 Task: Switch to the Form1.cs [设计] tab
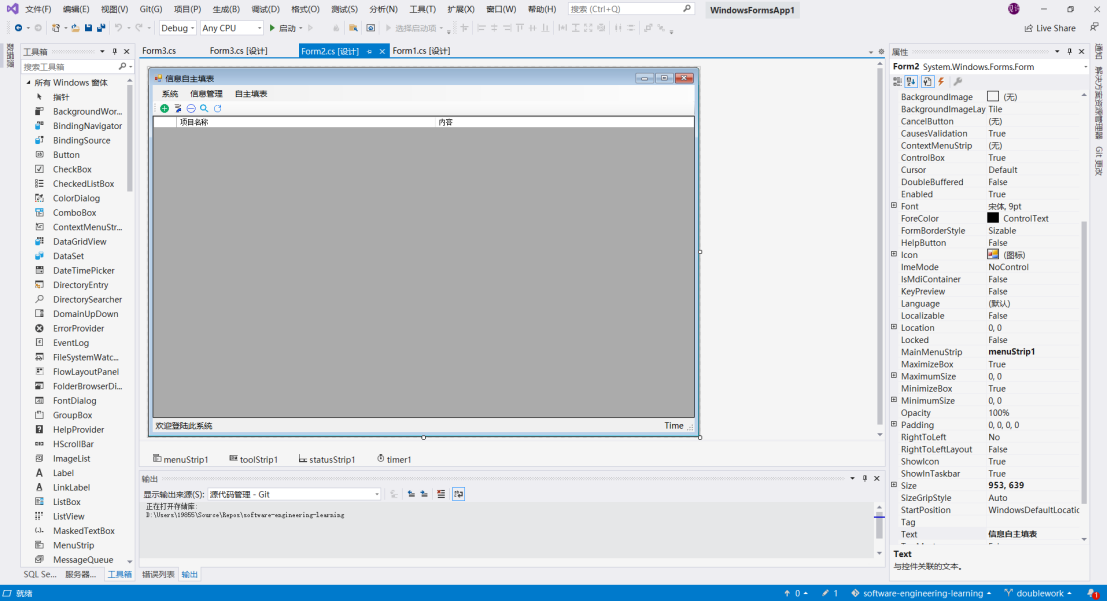[421, 51]
